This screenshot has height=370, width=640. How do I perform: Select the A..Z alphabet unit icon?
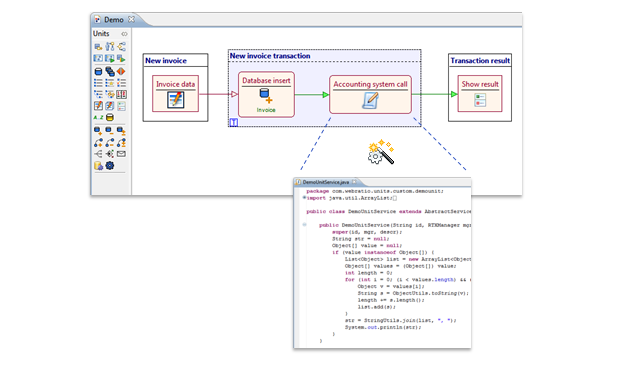pos(98,117)
